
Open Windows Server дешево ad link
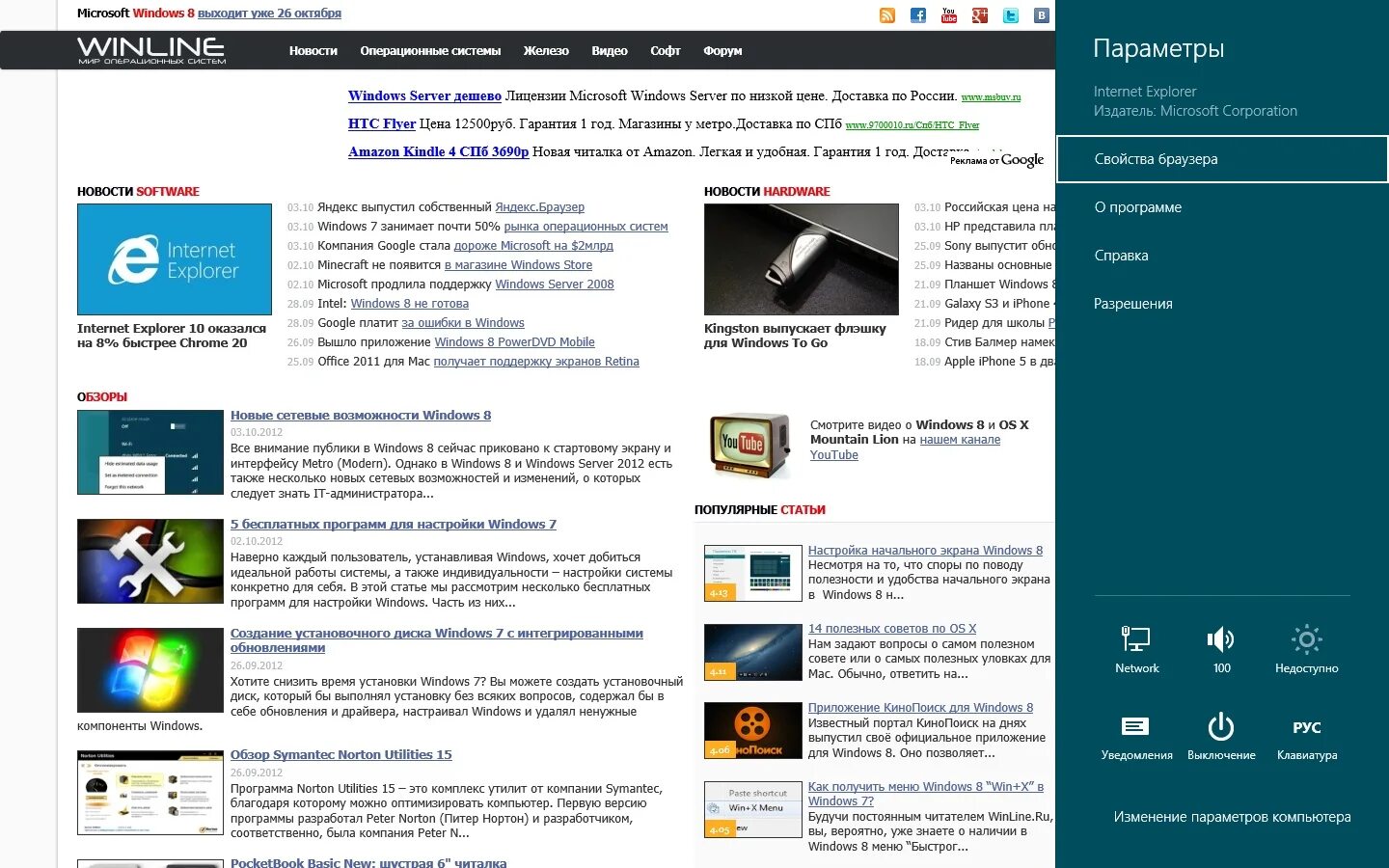click(424, 95)
